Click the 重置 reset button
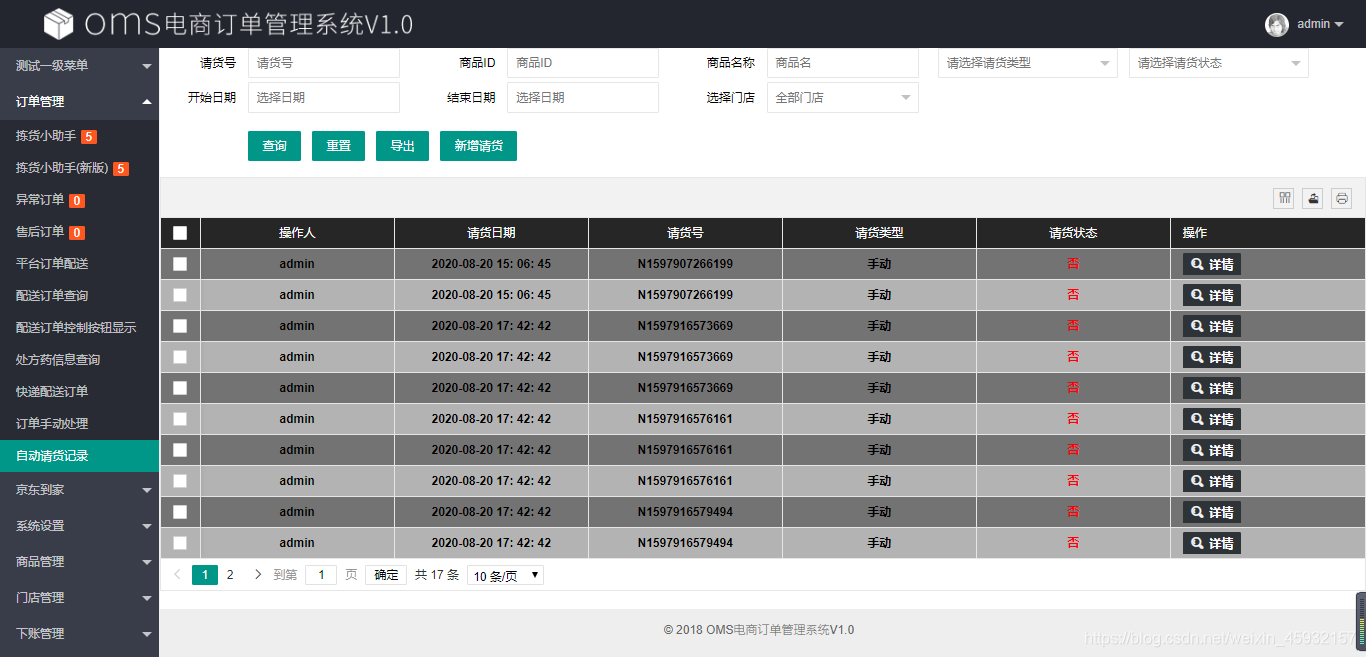 [338, 146]
